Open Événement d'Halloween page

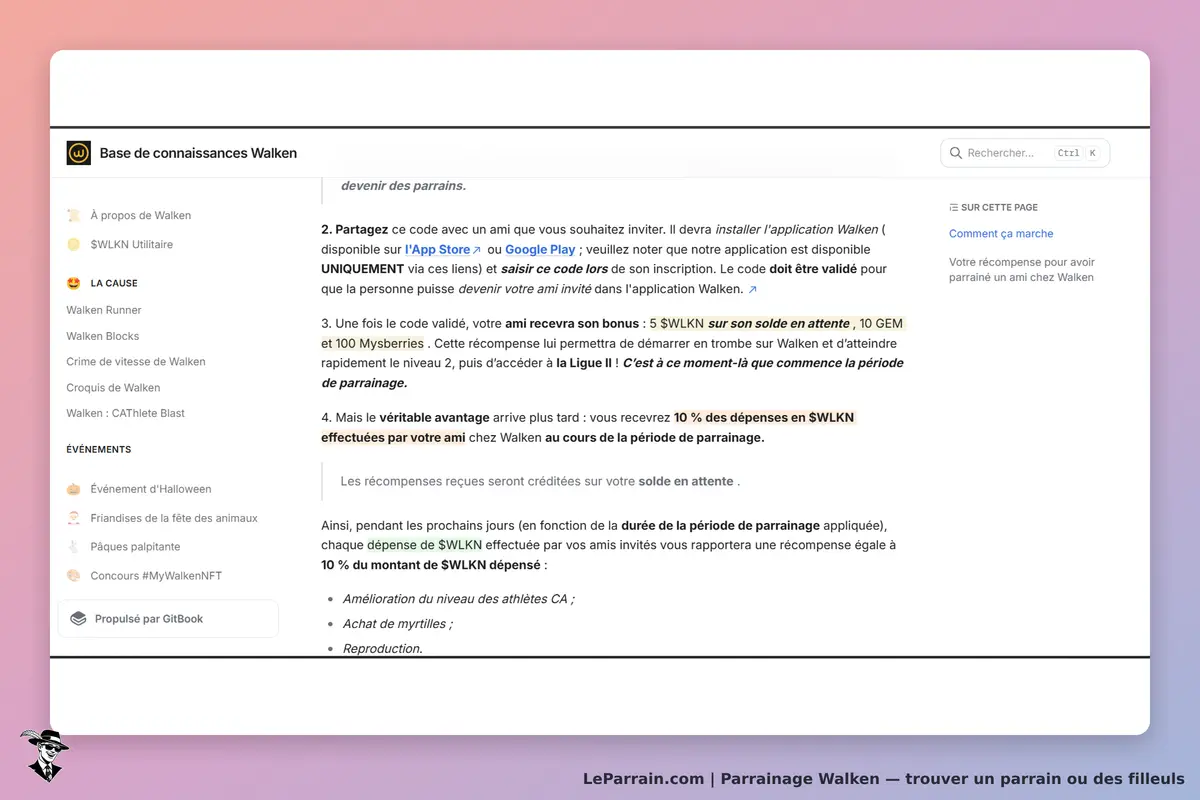tap(151, 489)
